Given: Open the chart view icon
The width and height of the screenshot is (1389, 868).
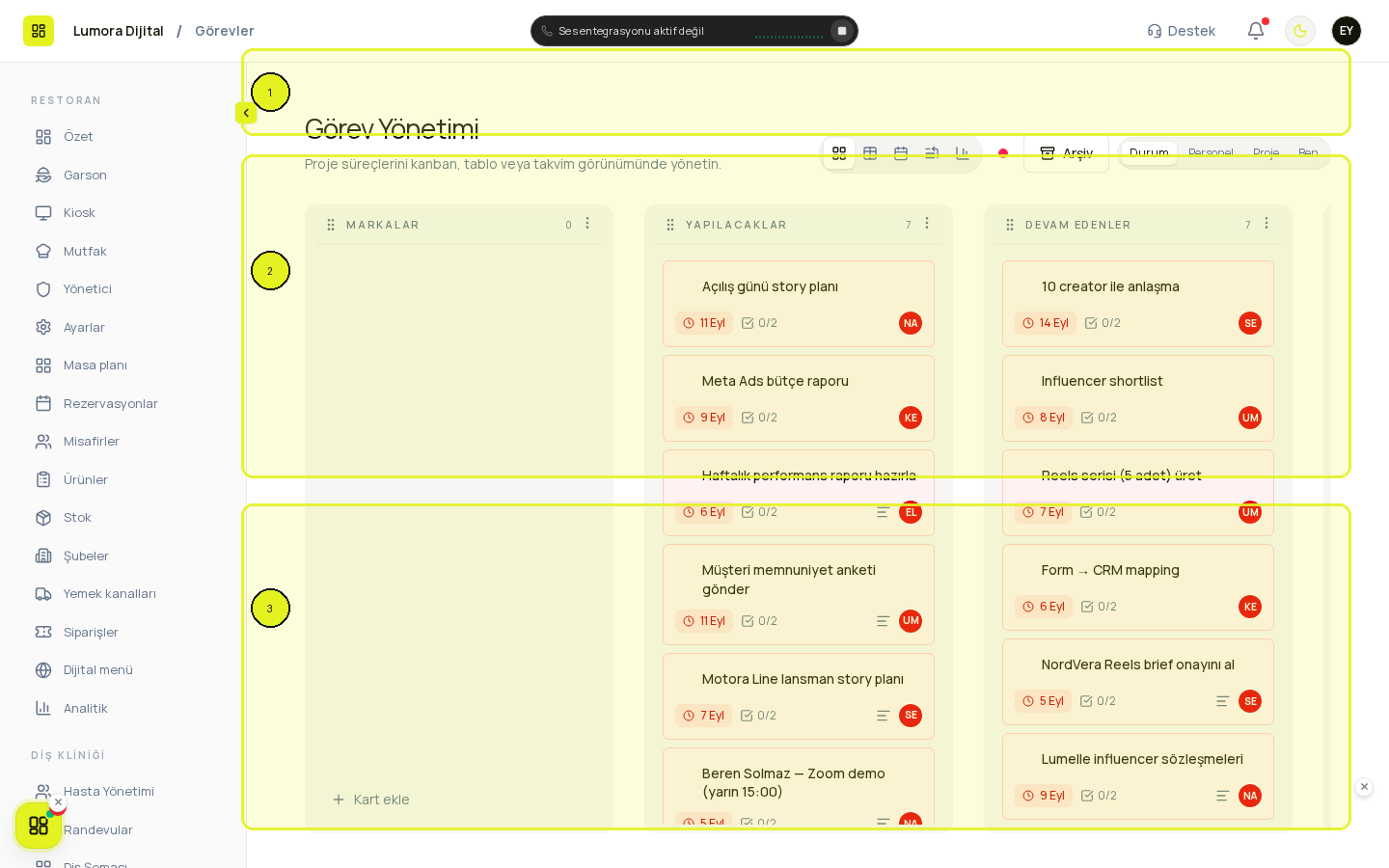Looking at the screenshot, I should (963, 153).
